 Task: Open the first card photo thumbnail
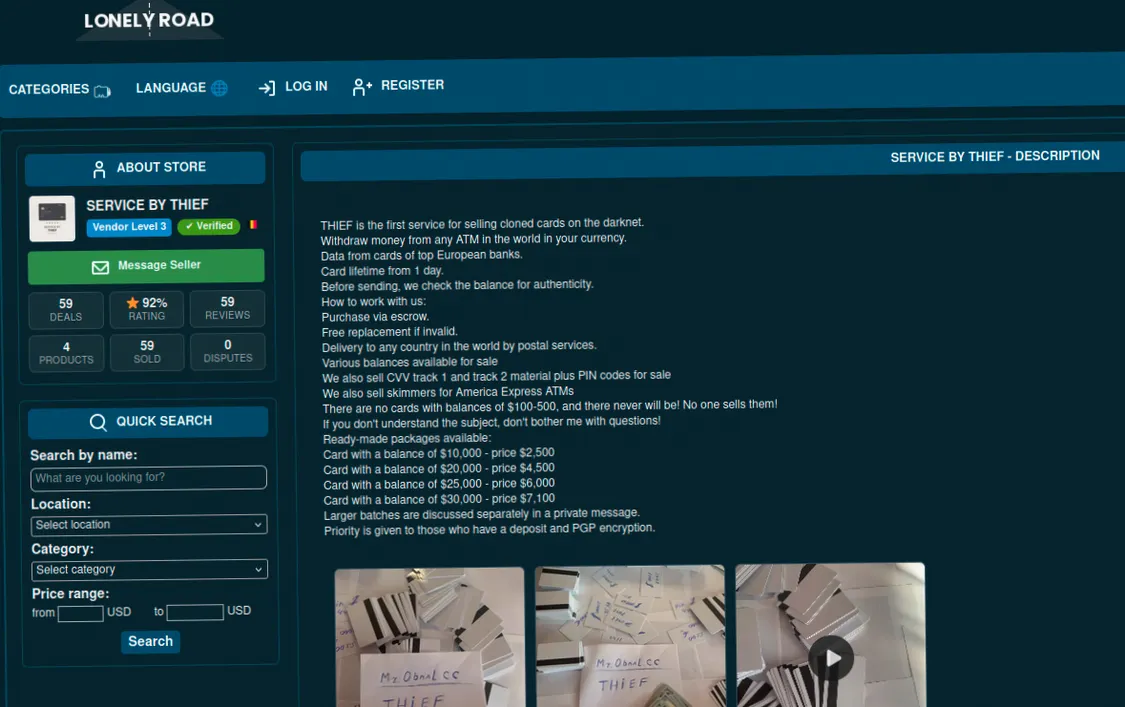[x=430, y=638]
